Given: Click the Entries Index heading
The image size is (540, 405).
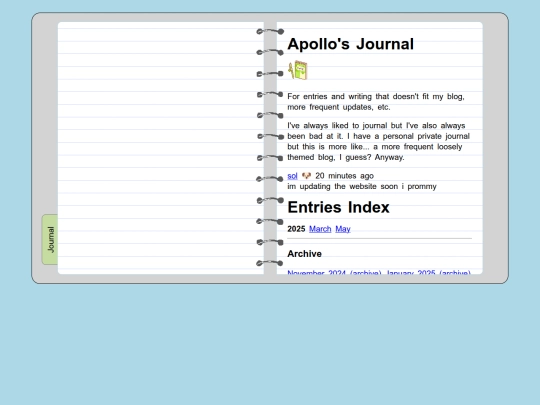Looking at the screenshot, I should click(x=339, y=207).
